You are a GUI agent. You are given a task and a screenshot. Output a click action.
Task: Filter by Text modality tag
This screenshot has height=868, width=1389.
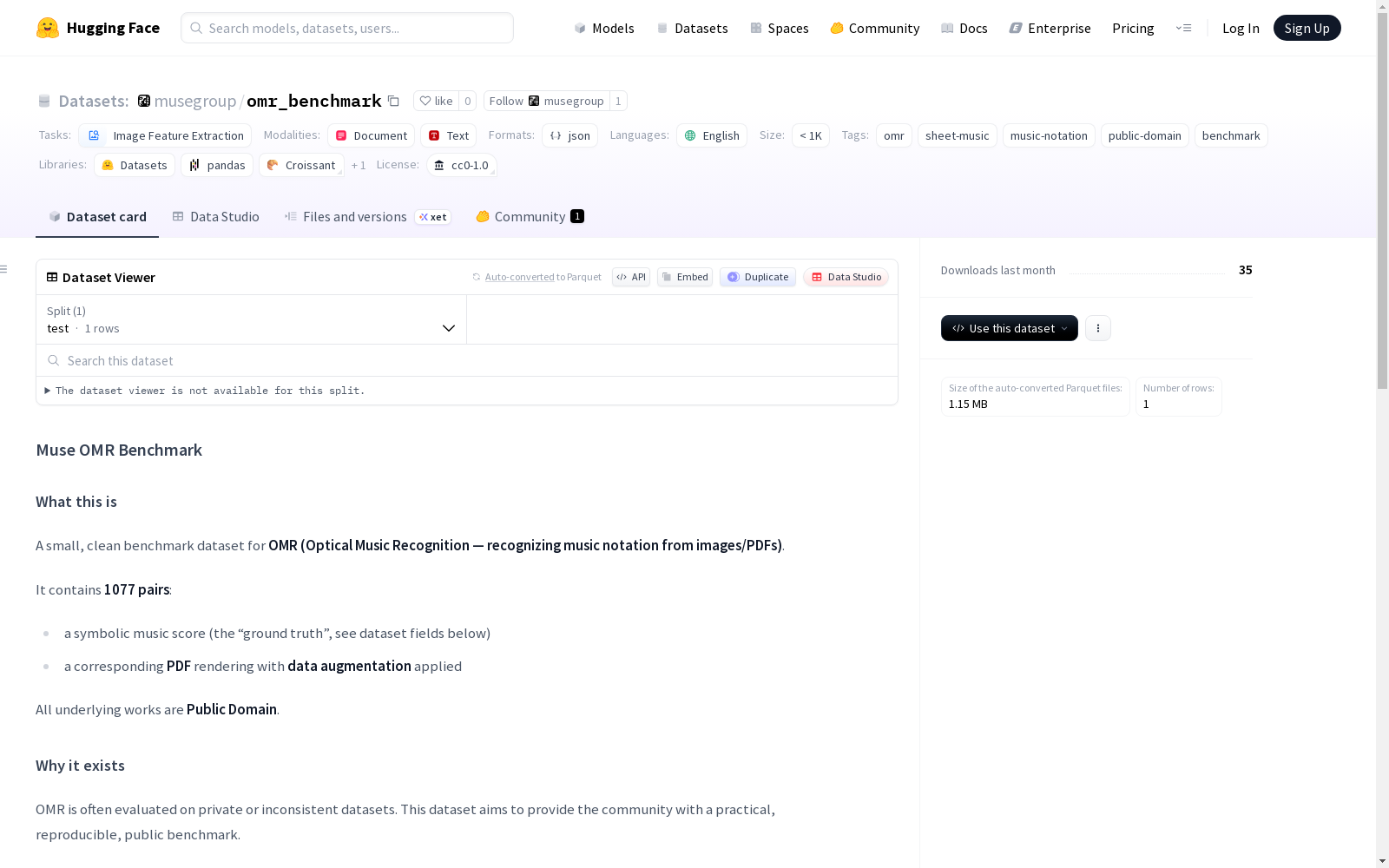coord(448,135)
